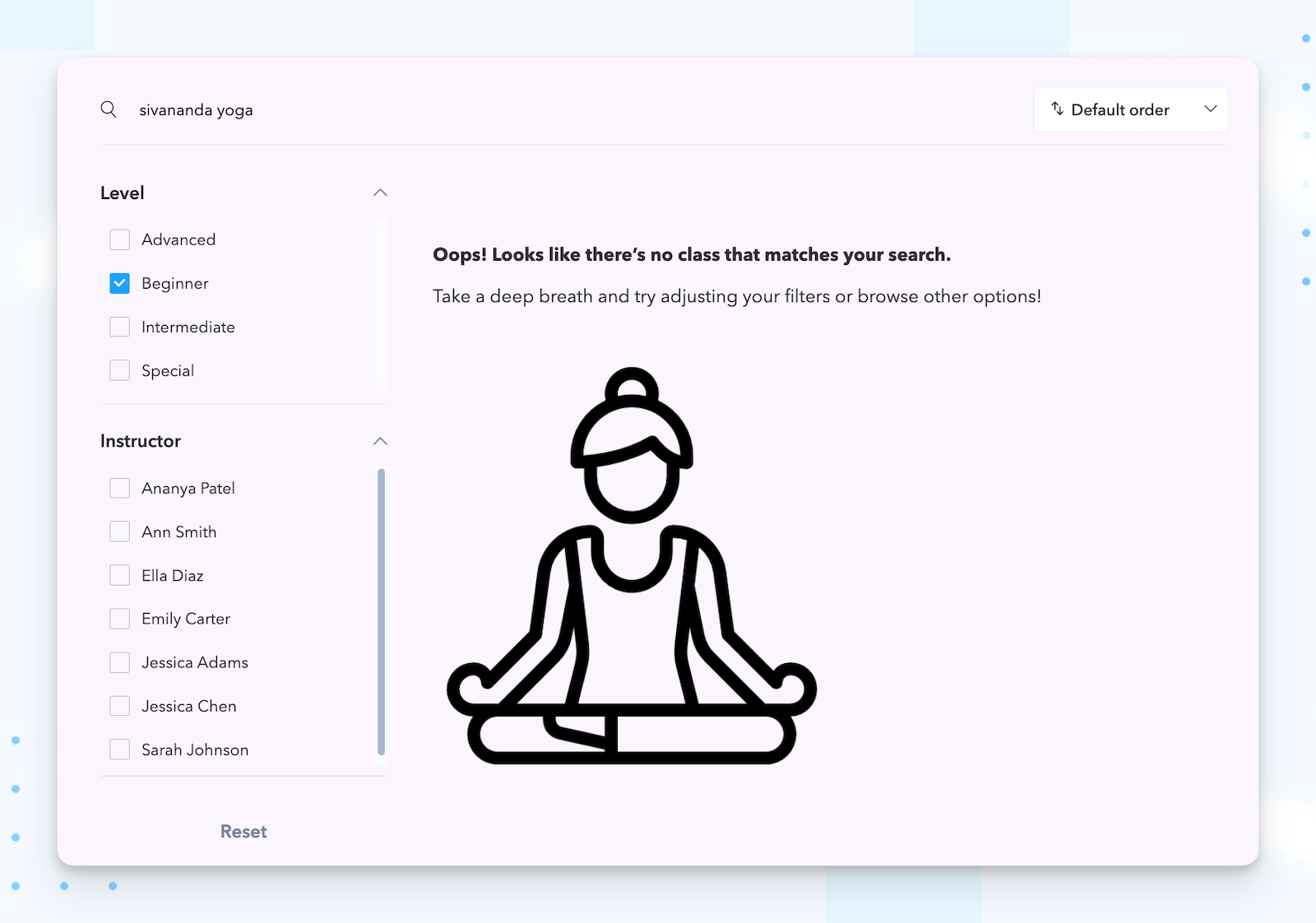
Task: Choose Jessica Adams as instructor filter
Action: click(120, 662)
